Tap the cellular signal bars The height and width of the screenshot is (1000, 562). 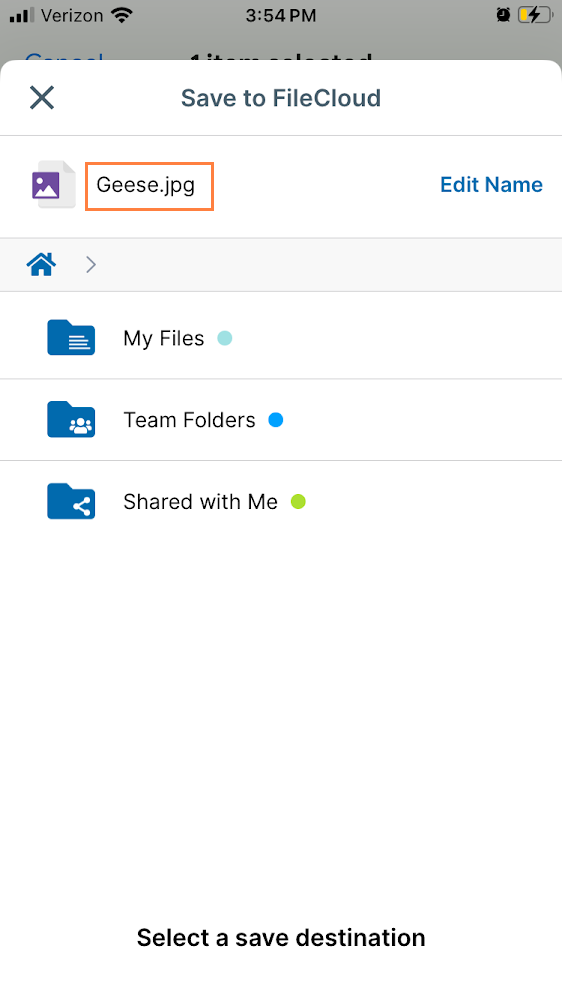(22, 15)
